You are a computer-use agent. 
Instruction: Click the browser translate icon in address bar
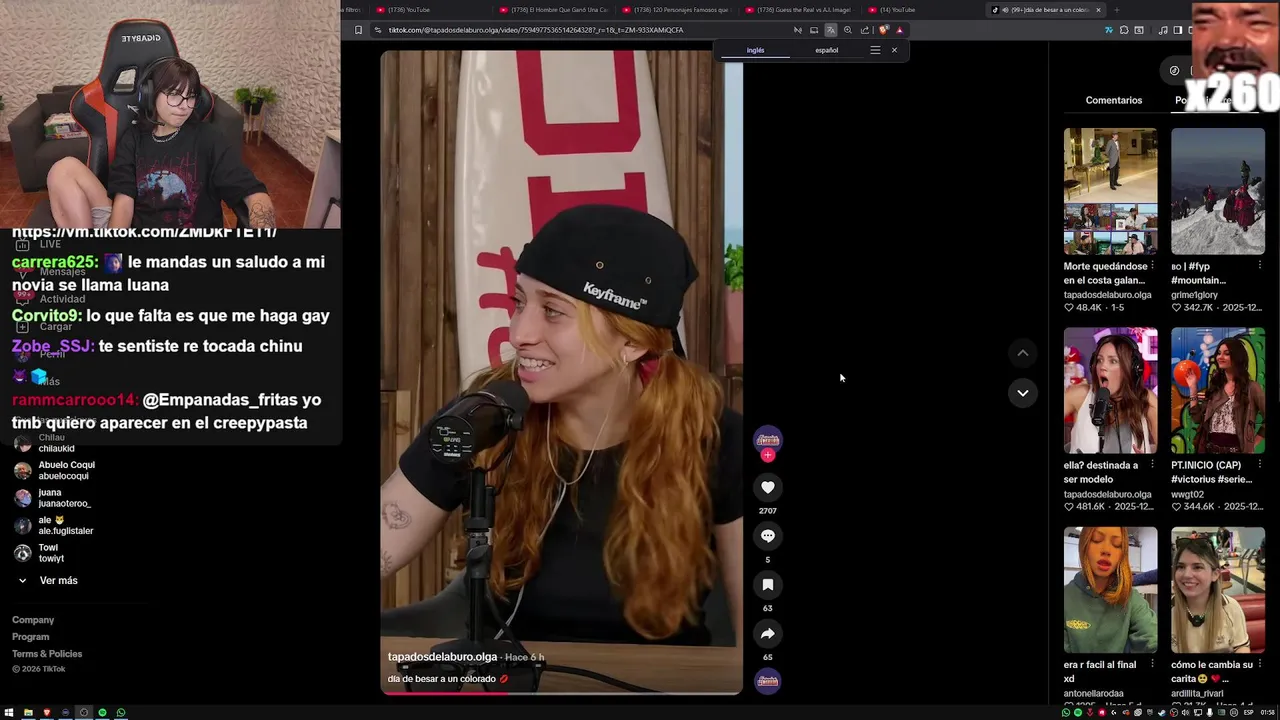(830, 30)
